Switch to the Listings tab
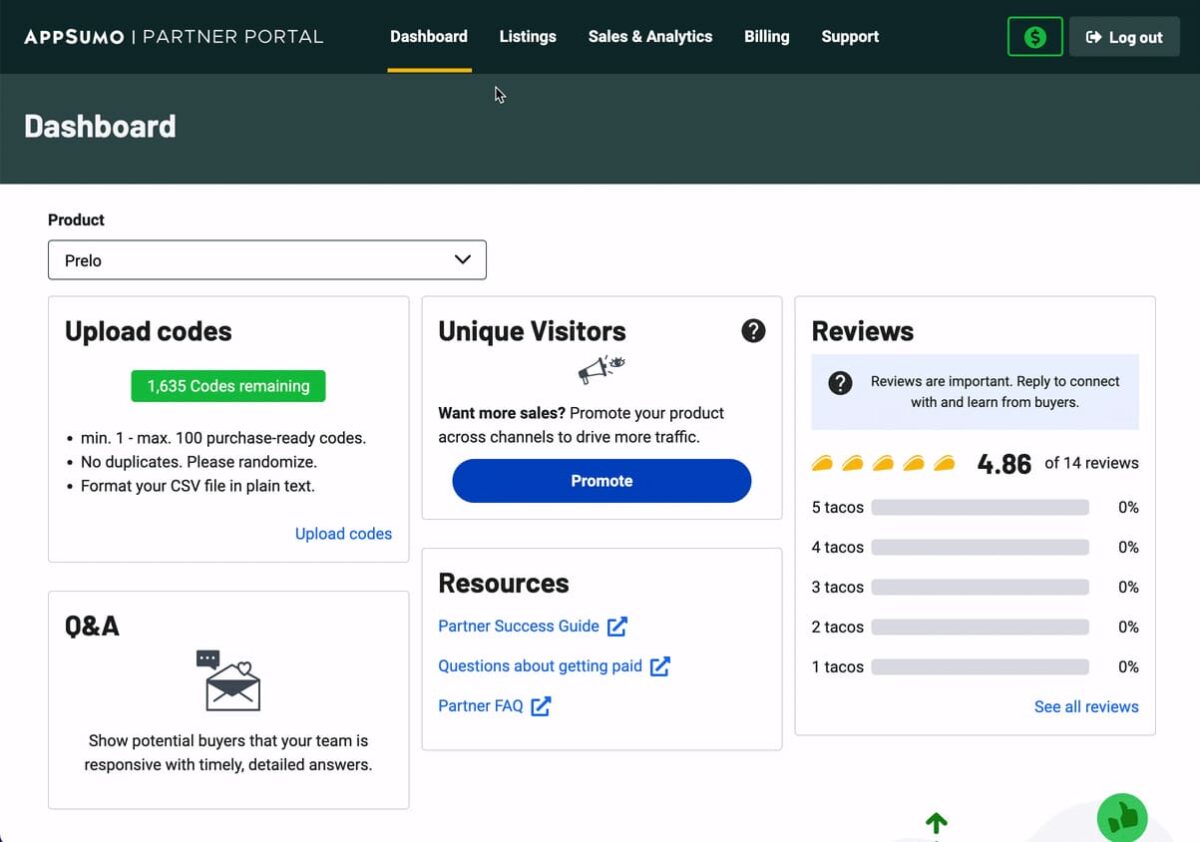This screenshot has height=842, width=1200. pos(527,36)
